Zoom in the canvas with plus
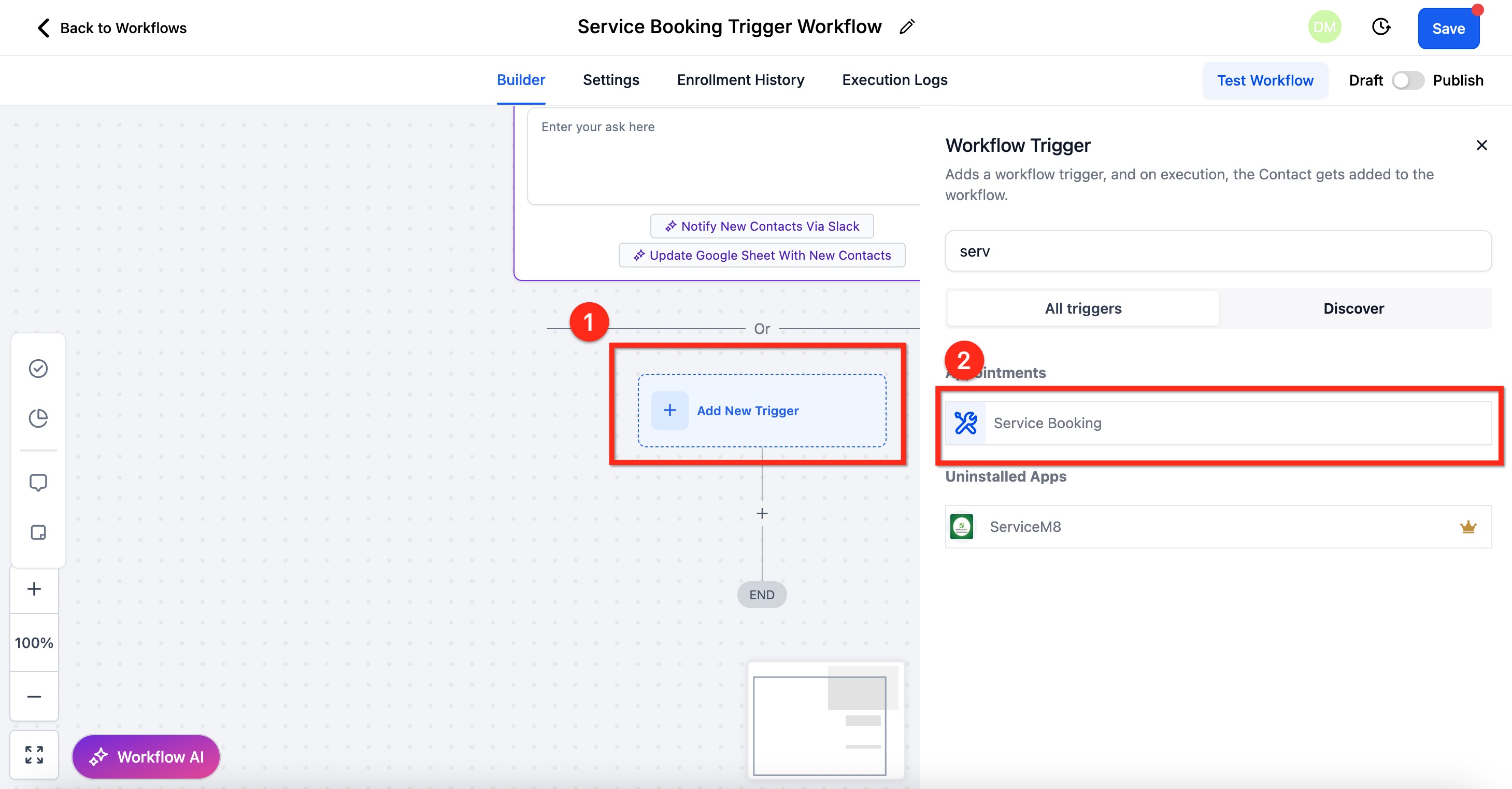Screen dimensions: 1512x789 34,589
